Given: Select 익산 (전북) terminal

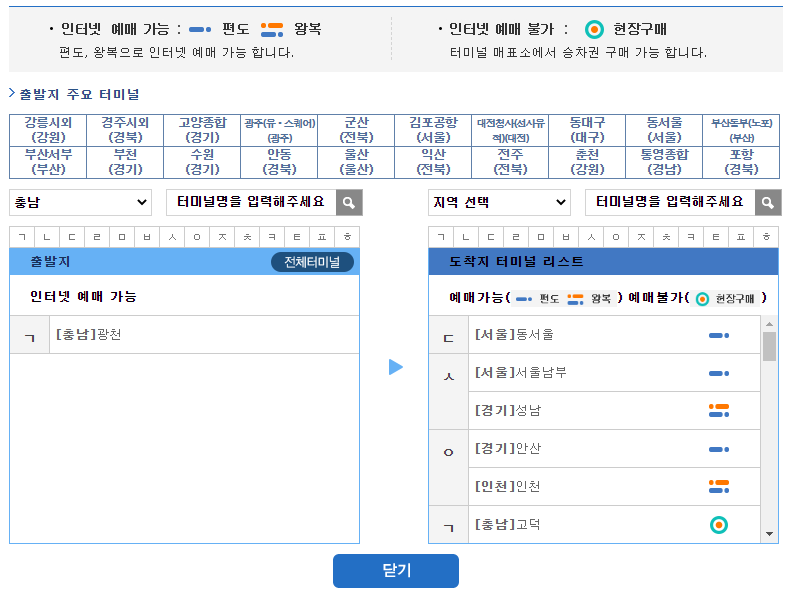Looking at the screenshot, I should (433, 162).
